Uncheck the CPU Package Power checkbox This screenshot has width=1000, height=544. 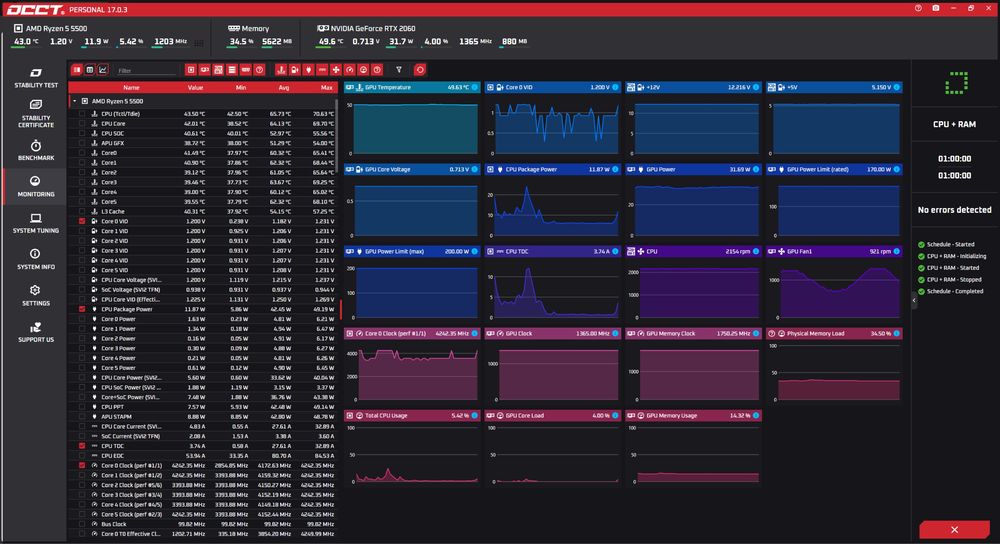82,309
